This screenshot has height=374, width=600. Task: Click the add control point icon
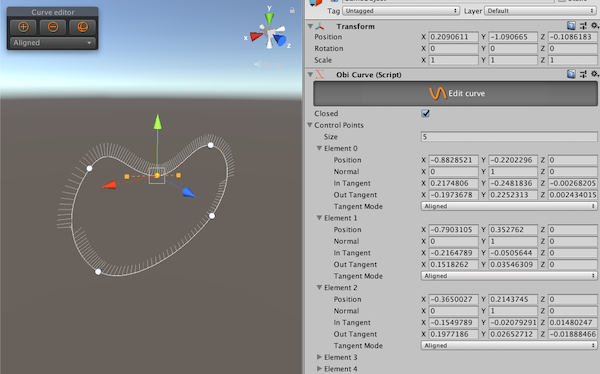click(23, 27)
